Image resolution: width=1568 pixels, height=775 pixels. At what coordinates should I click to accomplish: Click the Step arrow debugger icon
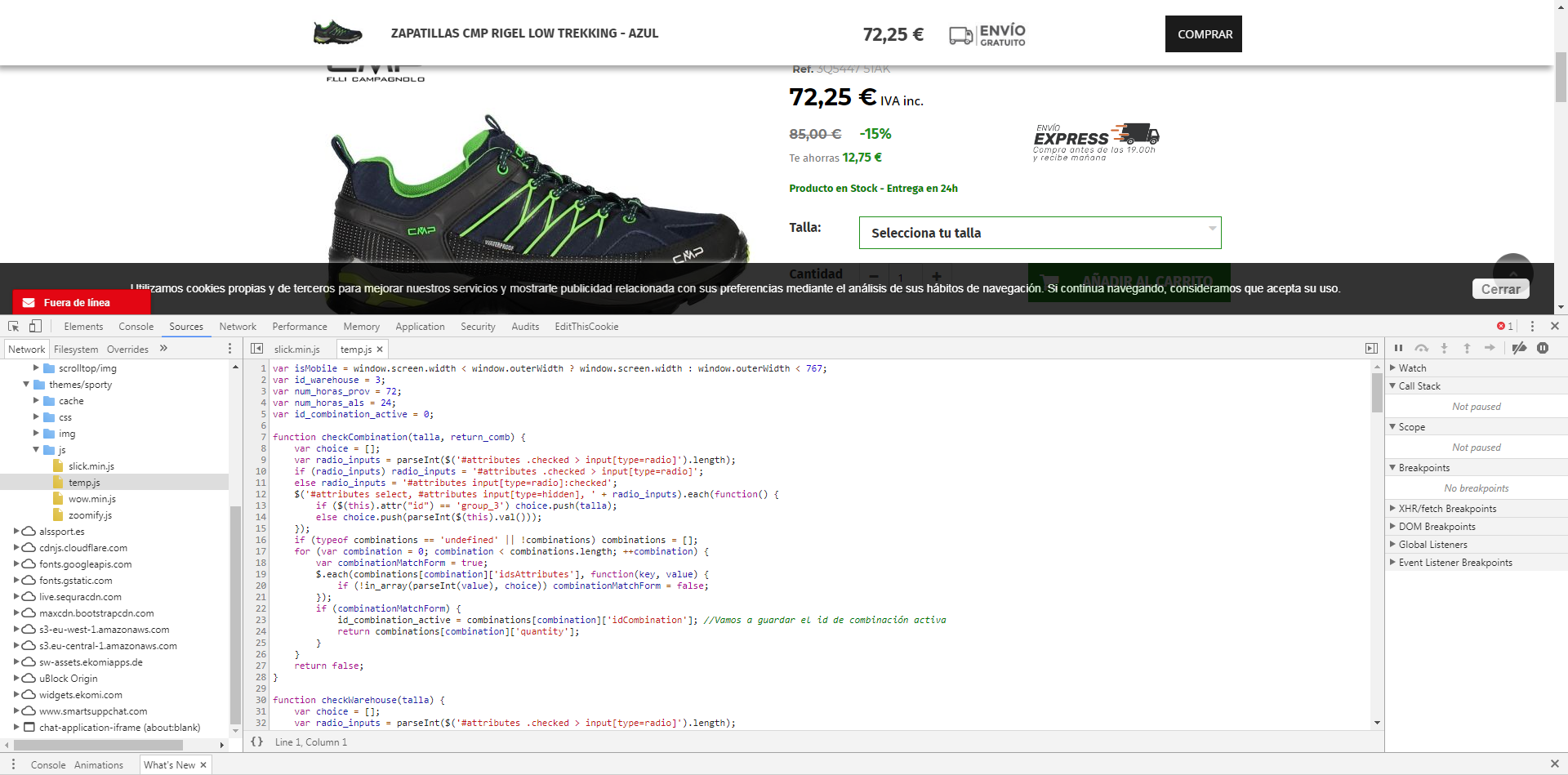(x=1490, y=348)
